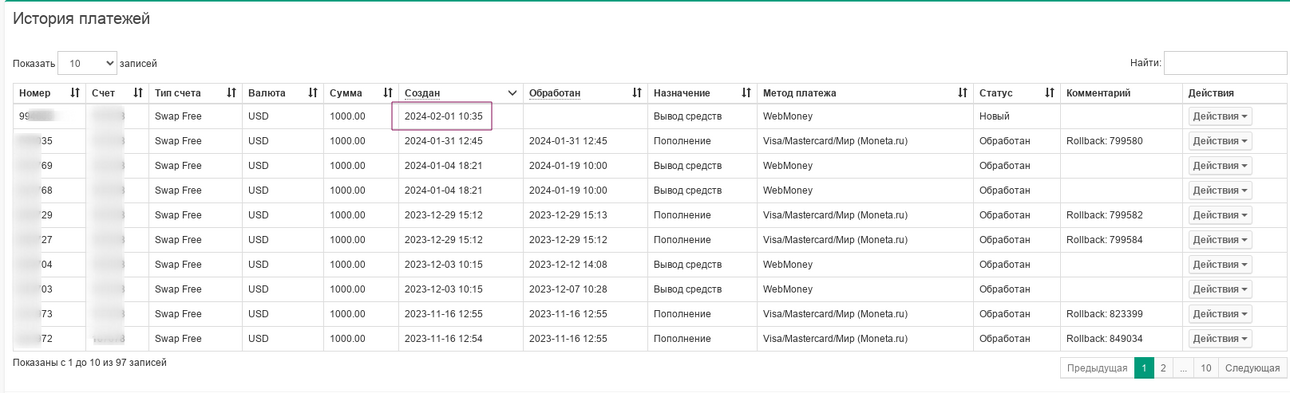1290x393 pixels.
Task: Click the Показаны с 1 до 10 из 97 записей text
Action: point(89,362)
